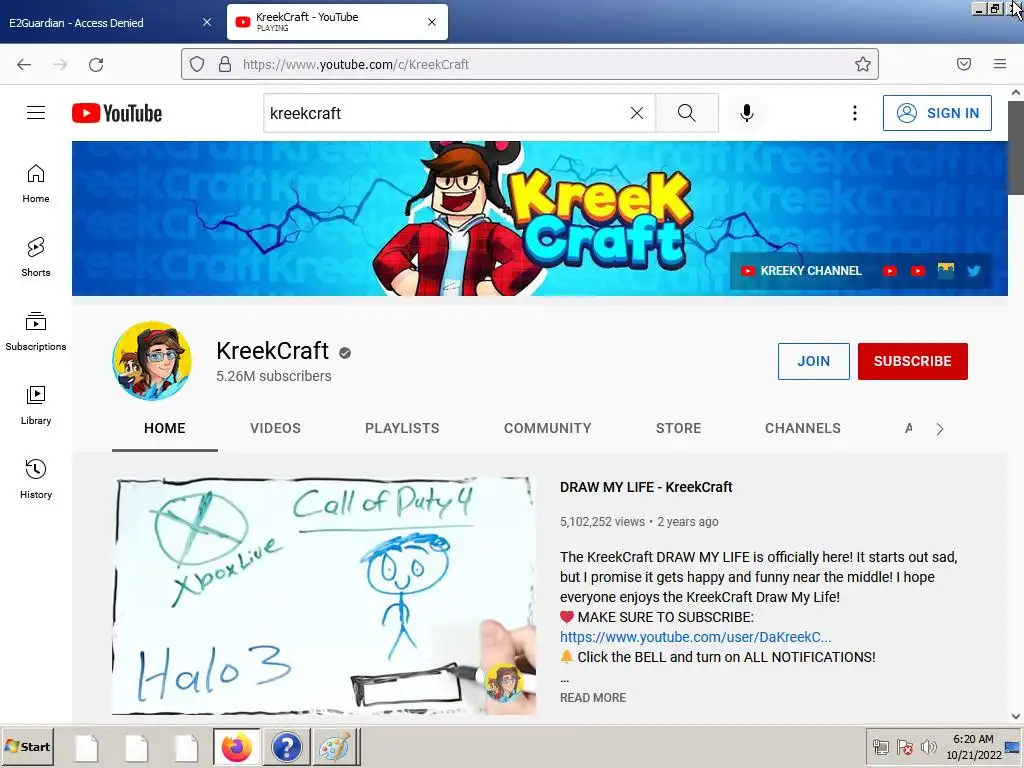Open the CHANNELS tab
This screenshot has width=1024, height=768.
coord(803,428)
